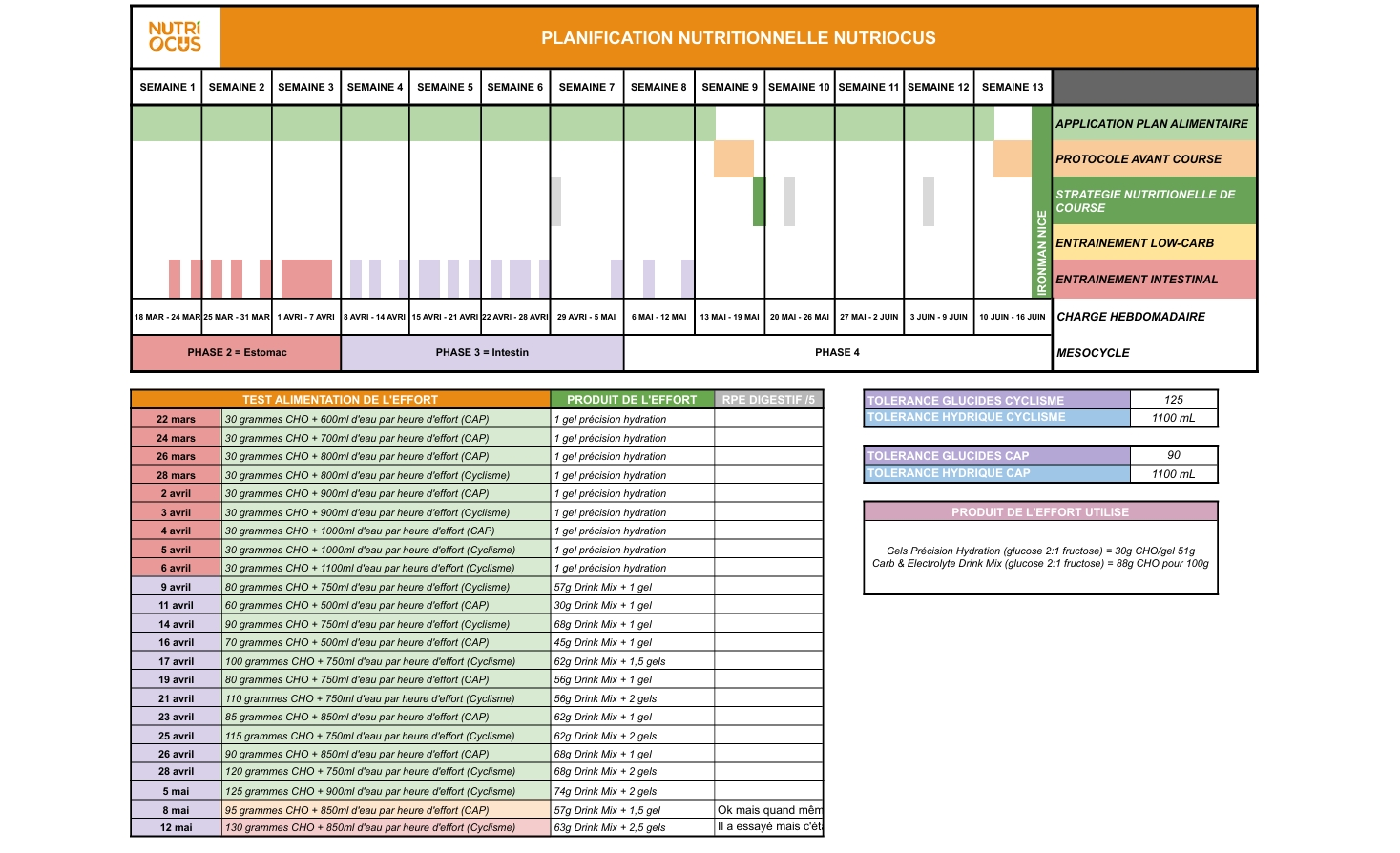Click the 130 grammes CHO + 850ml test cell

387,827
